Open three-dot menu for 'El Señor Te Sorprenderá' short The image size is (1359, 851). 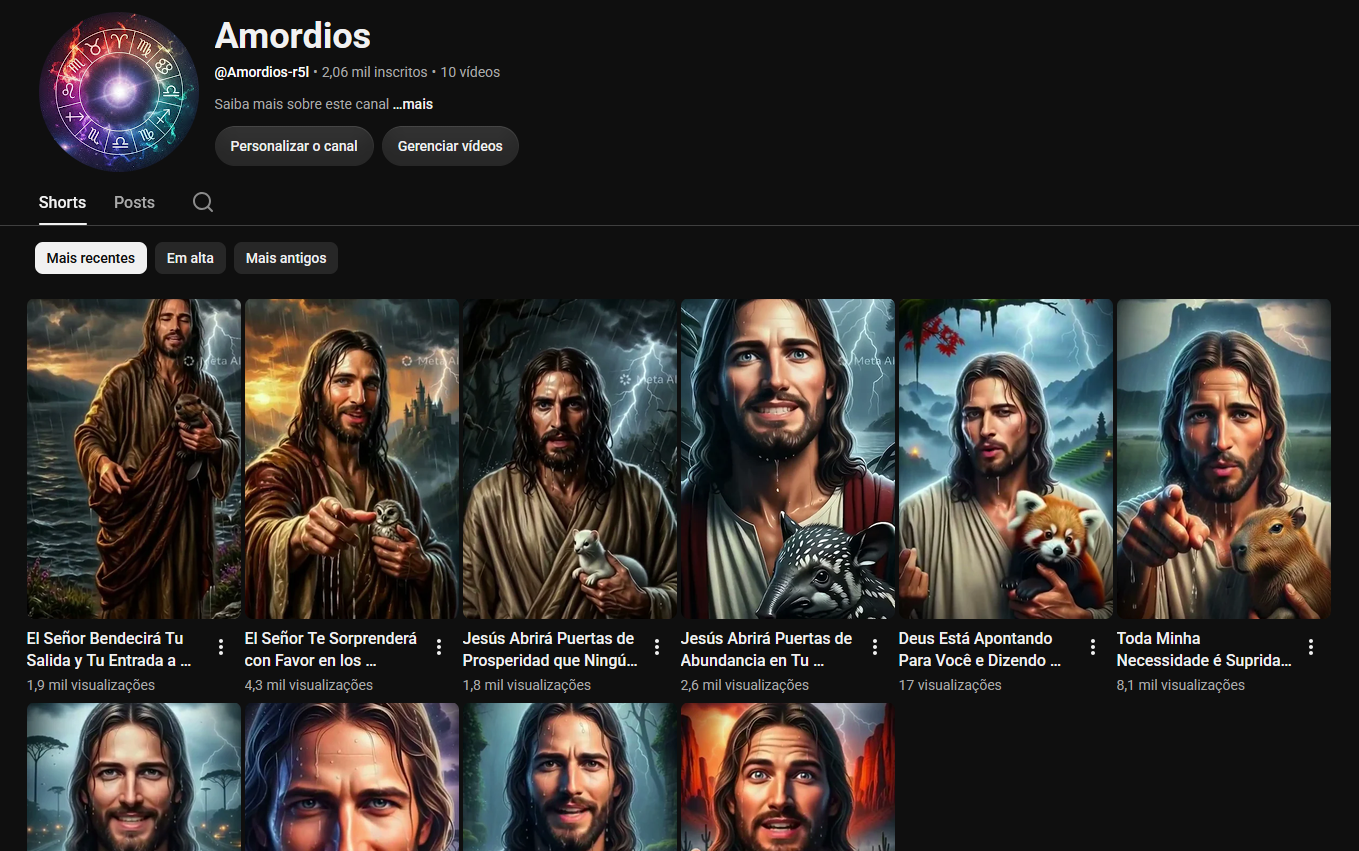[x=439, y=647]
